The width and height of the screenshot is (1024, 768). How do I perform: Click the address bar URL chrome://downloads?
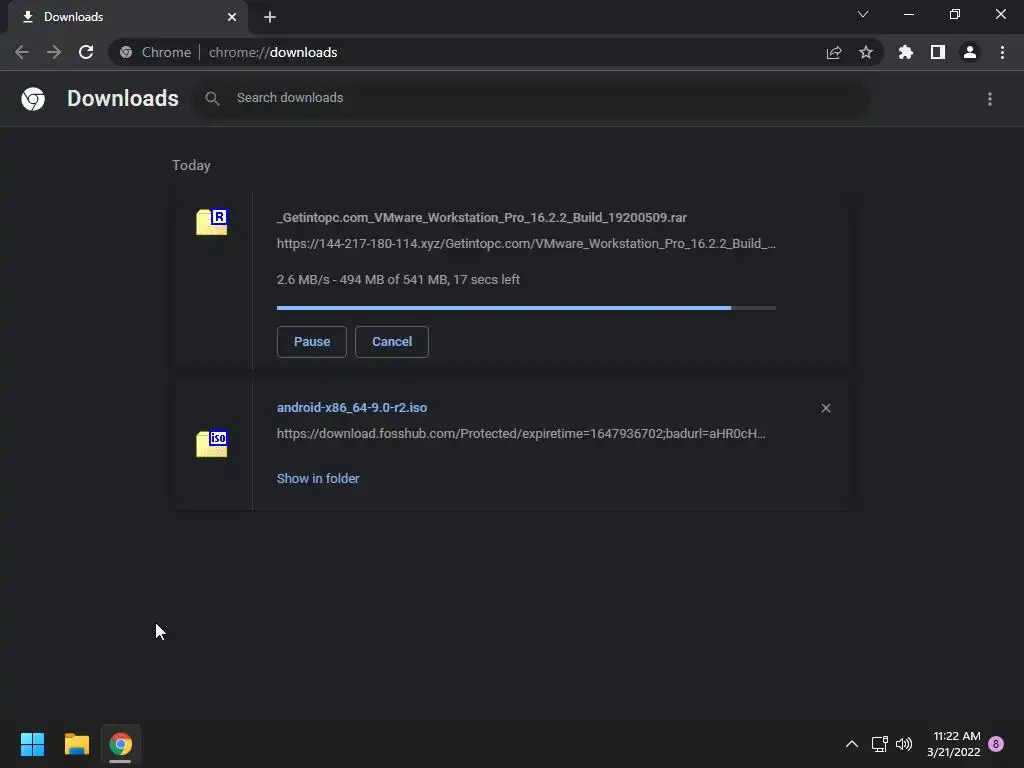point(273,52)
